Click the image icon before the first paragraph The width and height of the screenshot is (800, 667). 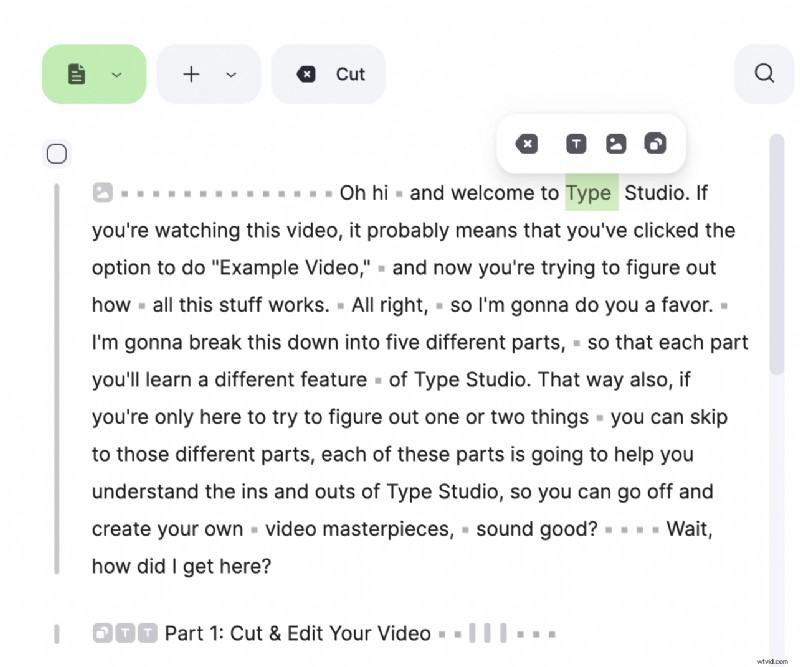coord(102,192)
